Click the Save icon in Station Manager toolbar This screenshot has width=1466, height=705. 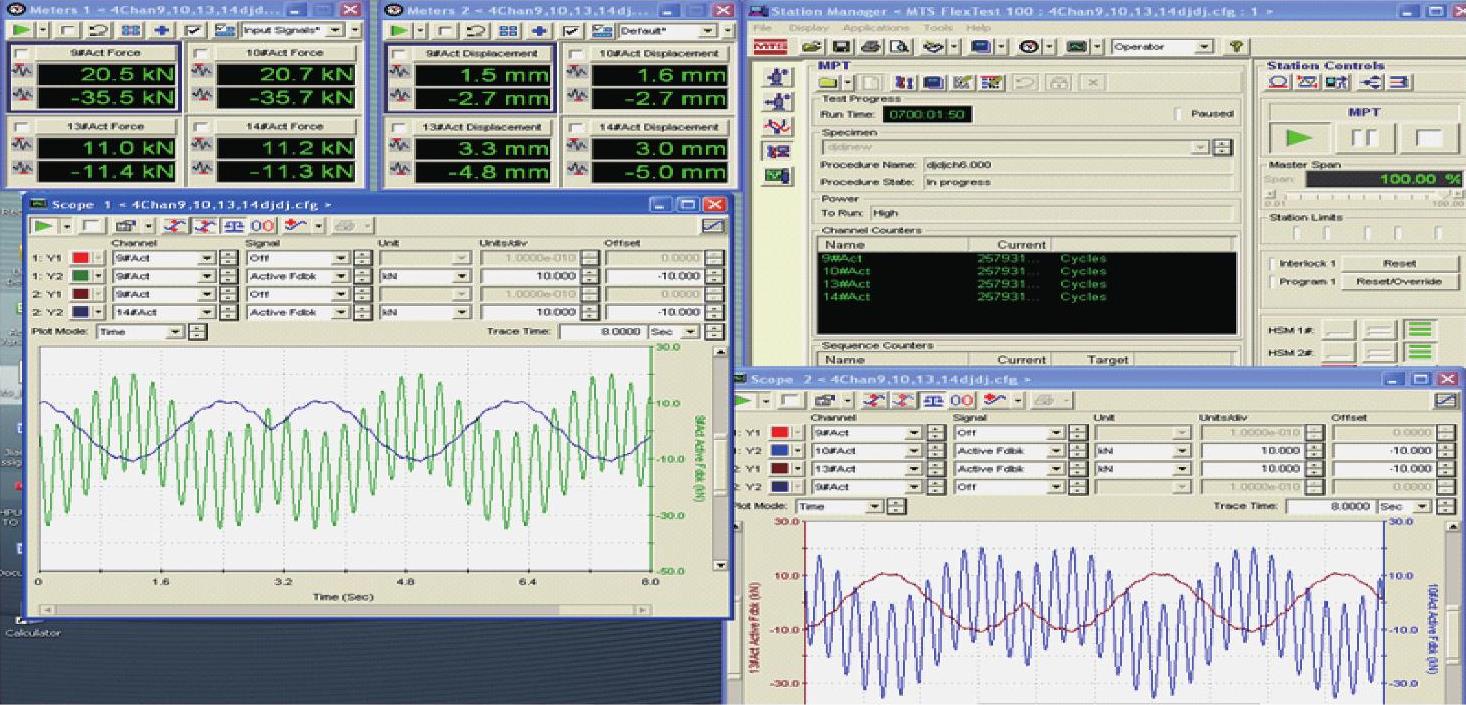840,47
